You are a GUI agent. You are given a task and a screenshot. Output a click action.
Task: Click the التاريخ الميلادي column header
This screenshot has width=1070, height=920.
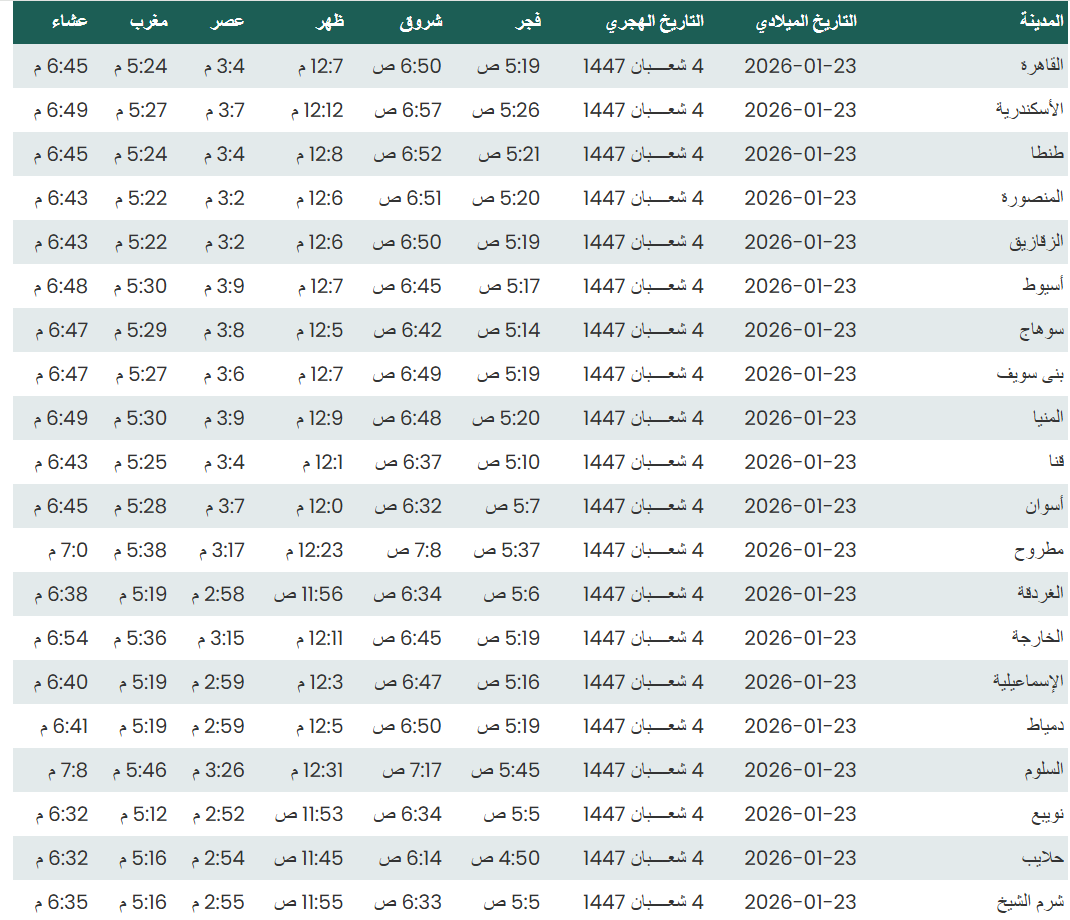[x=805, y=22]
